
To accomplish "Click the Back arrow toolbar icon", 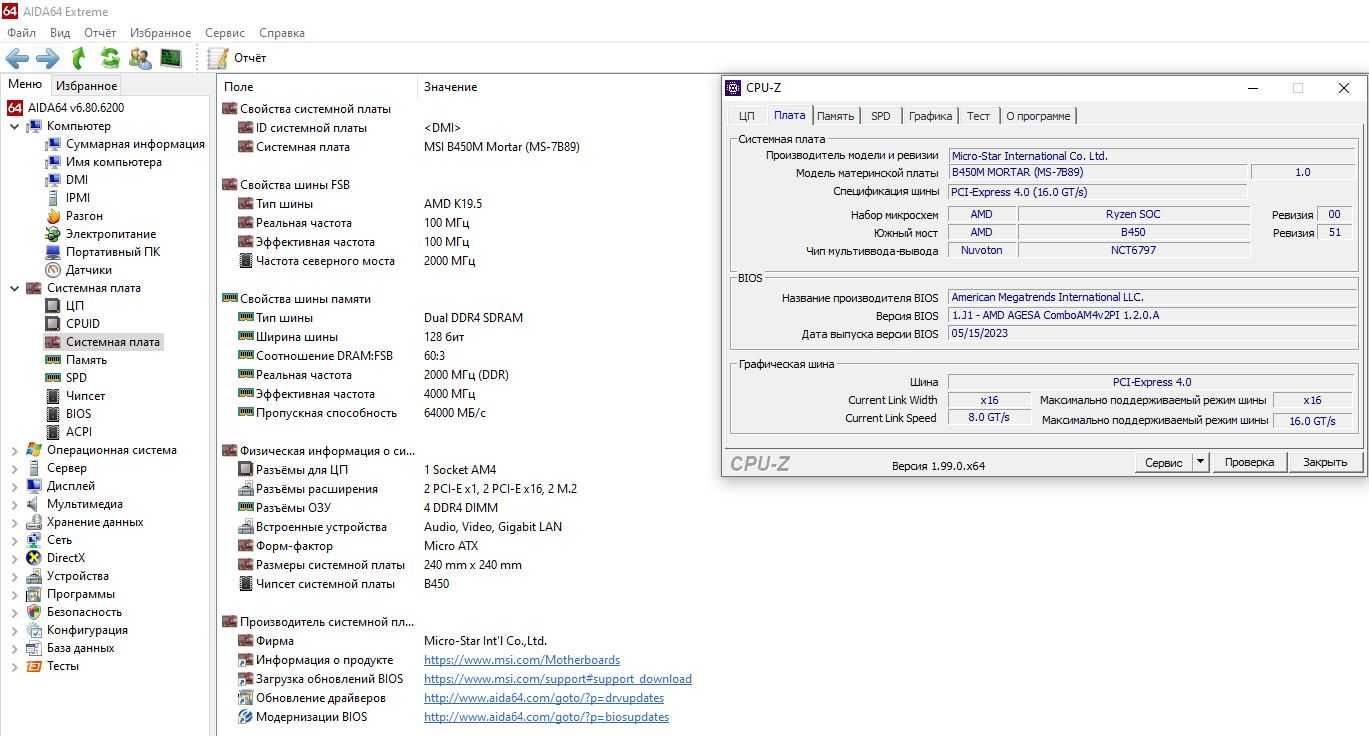I will tap(17, 58).
